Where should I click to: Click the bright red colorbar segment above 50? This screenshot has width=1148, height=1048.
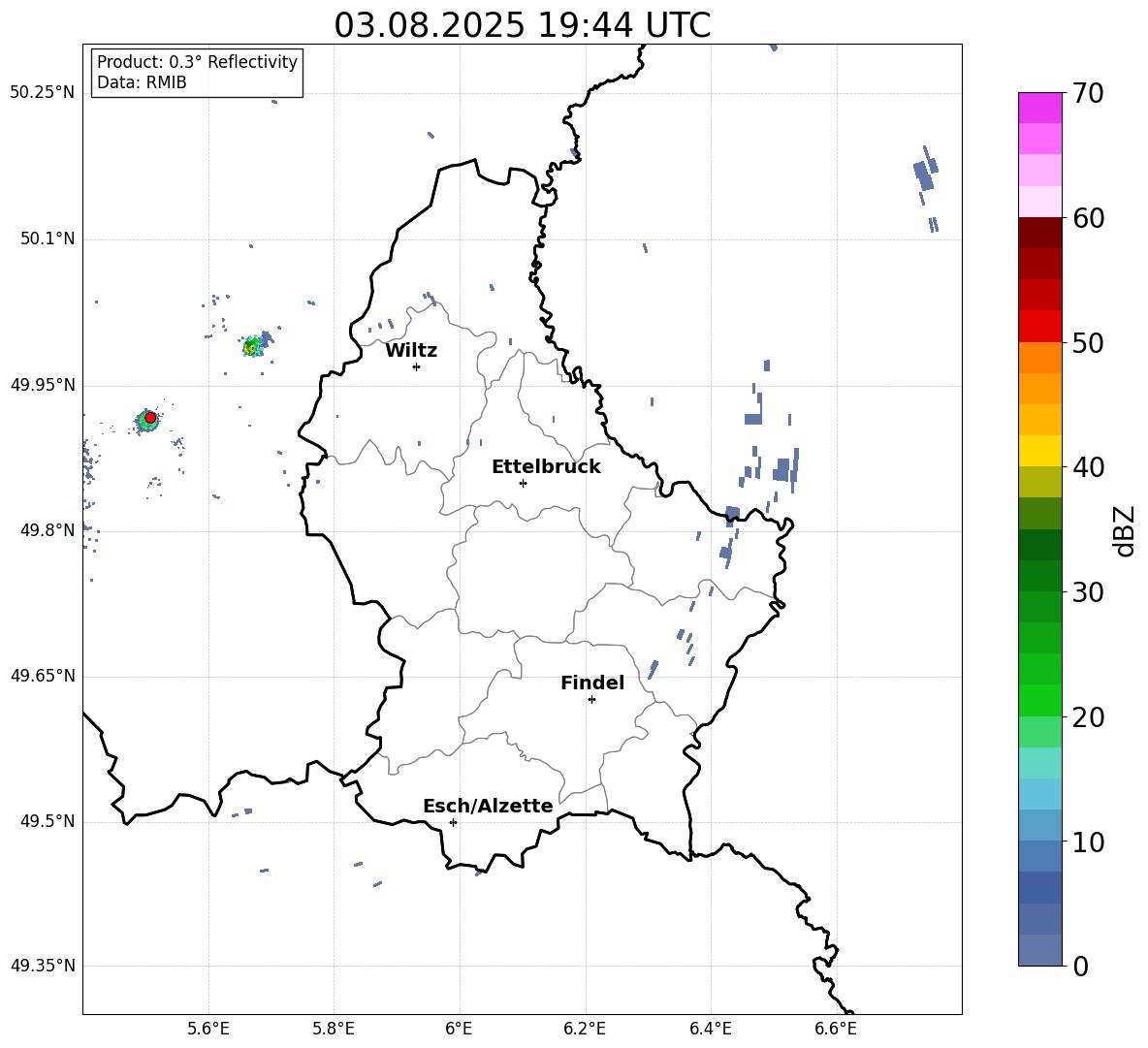pos(1039,327)
